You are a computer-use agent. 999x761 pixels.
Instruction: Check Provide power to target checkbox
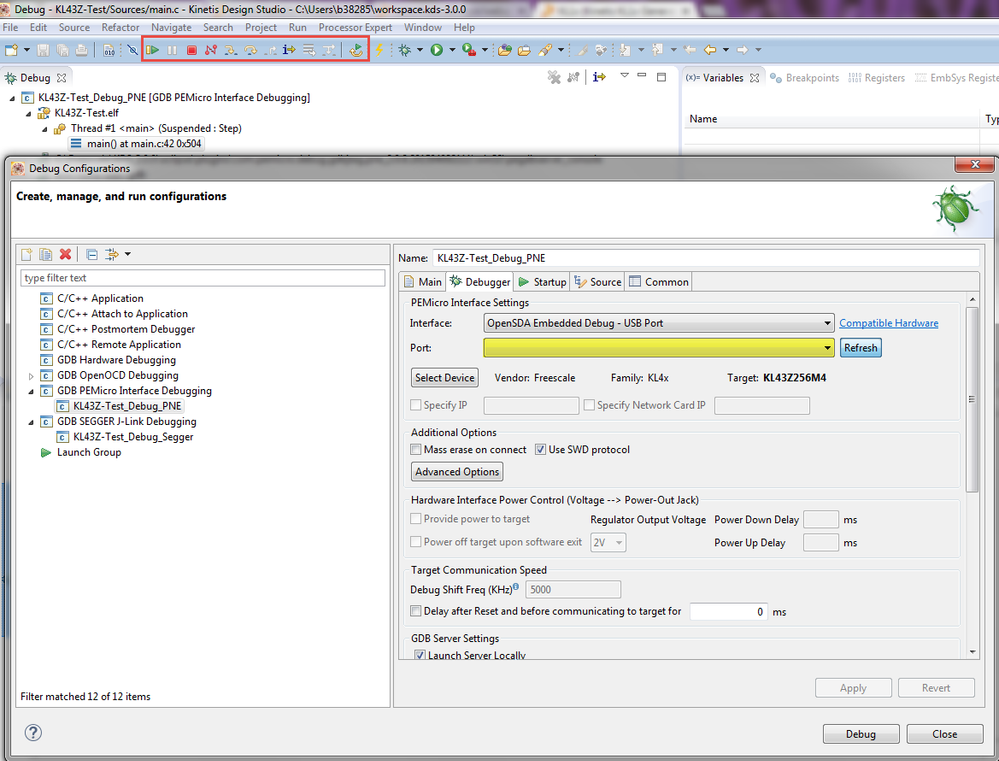(x=416, y=519)
